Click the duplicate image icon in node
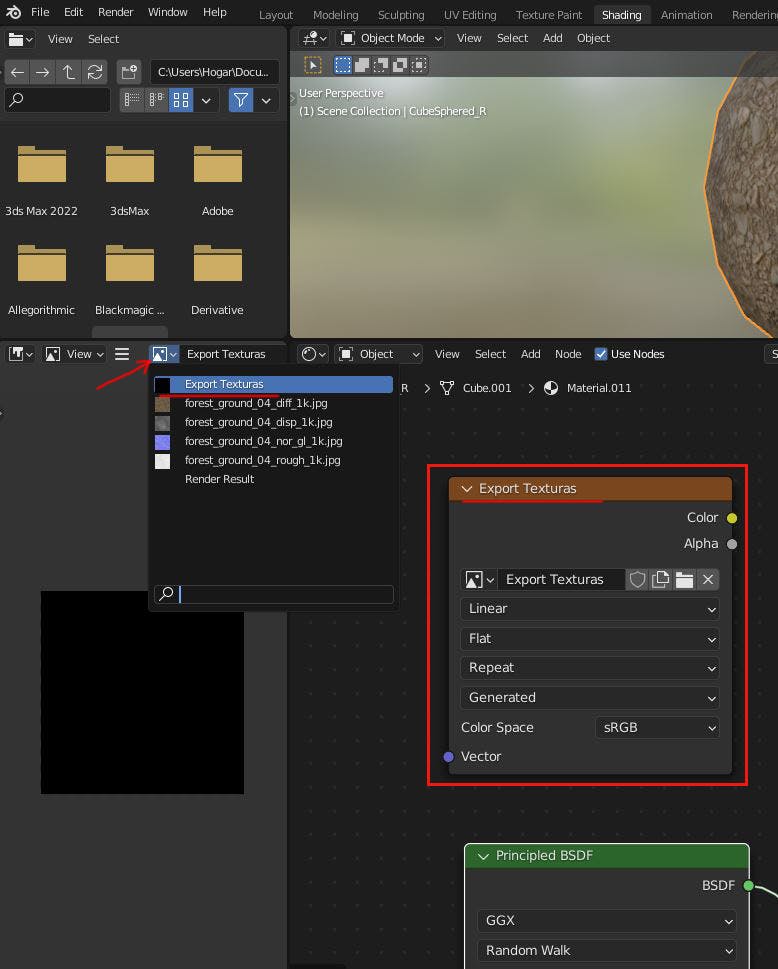 point(660,579)
